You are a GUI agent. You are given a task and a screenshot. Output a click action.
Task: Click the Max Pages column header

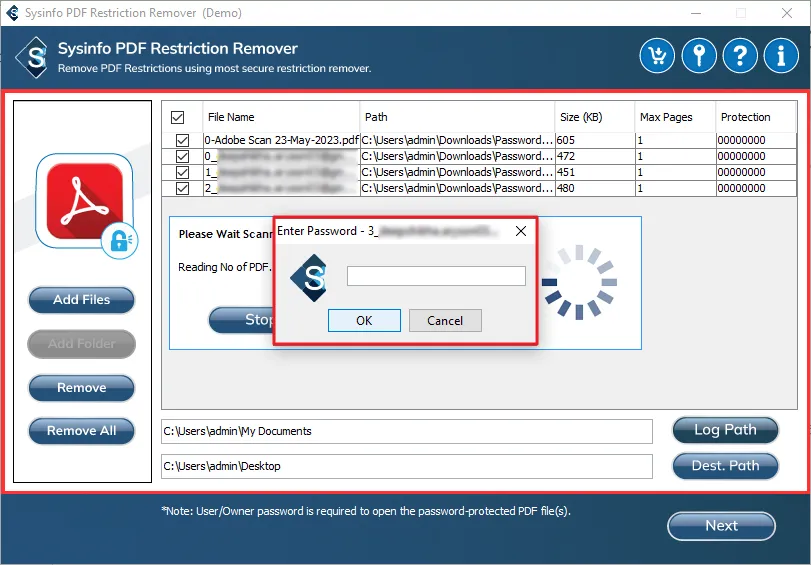[x=675, y=117]
